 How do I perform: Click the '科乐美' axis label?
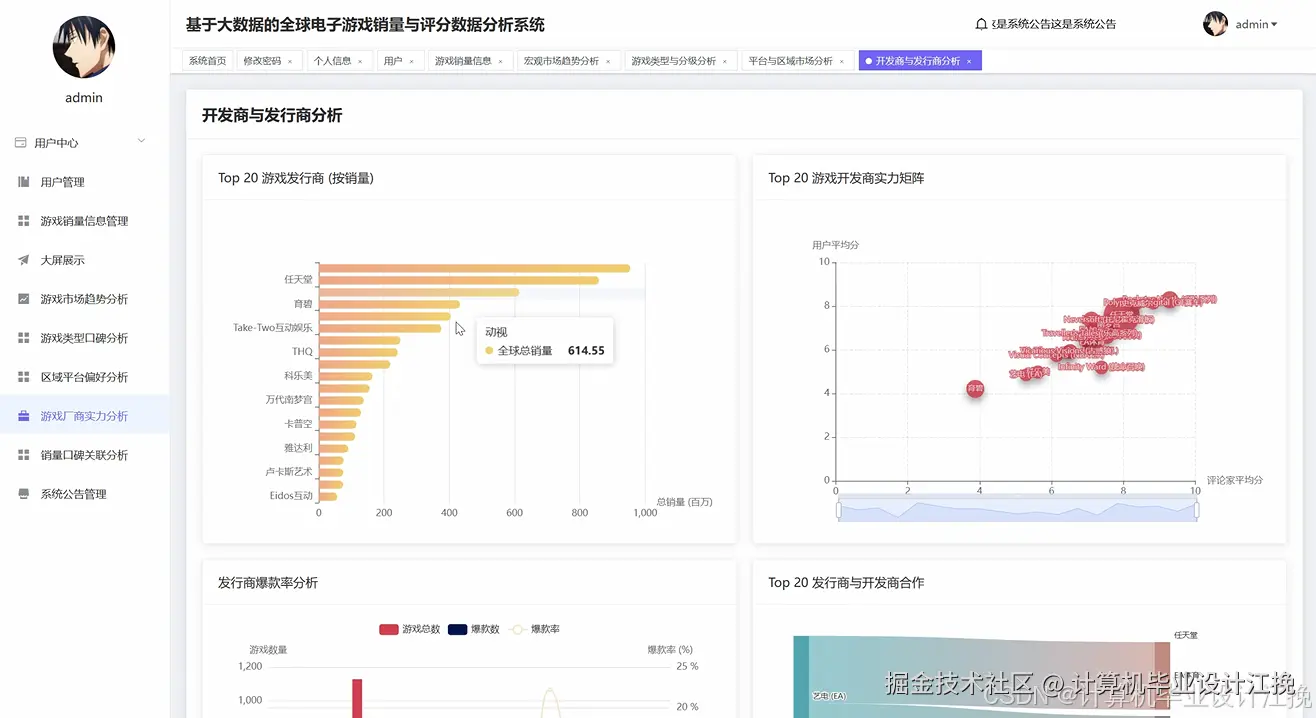298,376
